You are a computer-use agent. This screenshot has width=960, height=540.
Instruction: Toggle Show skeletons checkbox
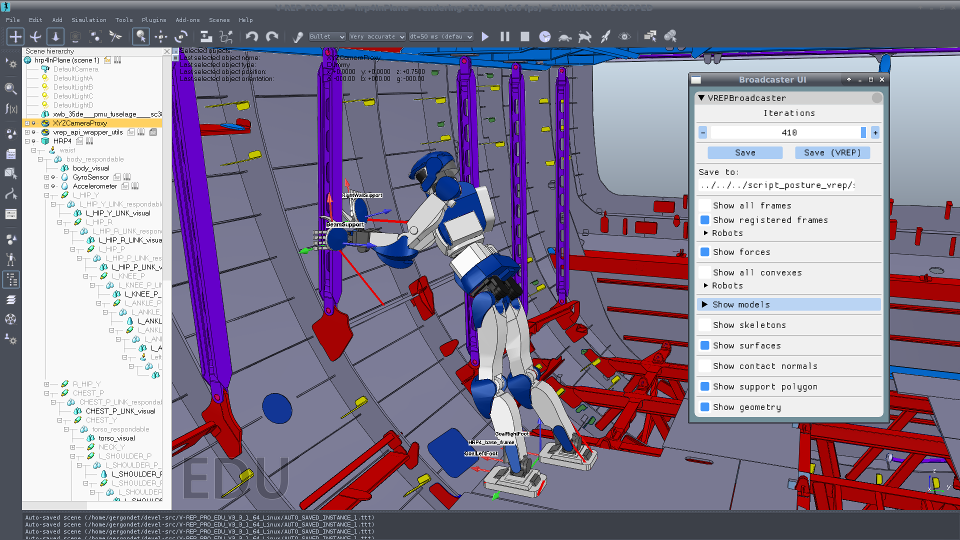click(704, 325)
